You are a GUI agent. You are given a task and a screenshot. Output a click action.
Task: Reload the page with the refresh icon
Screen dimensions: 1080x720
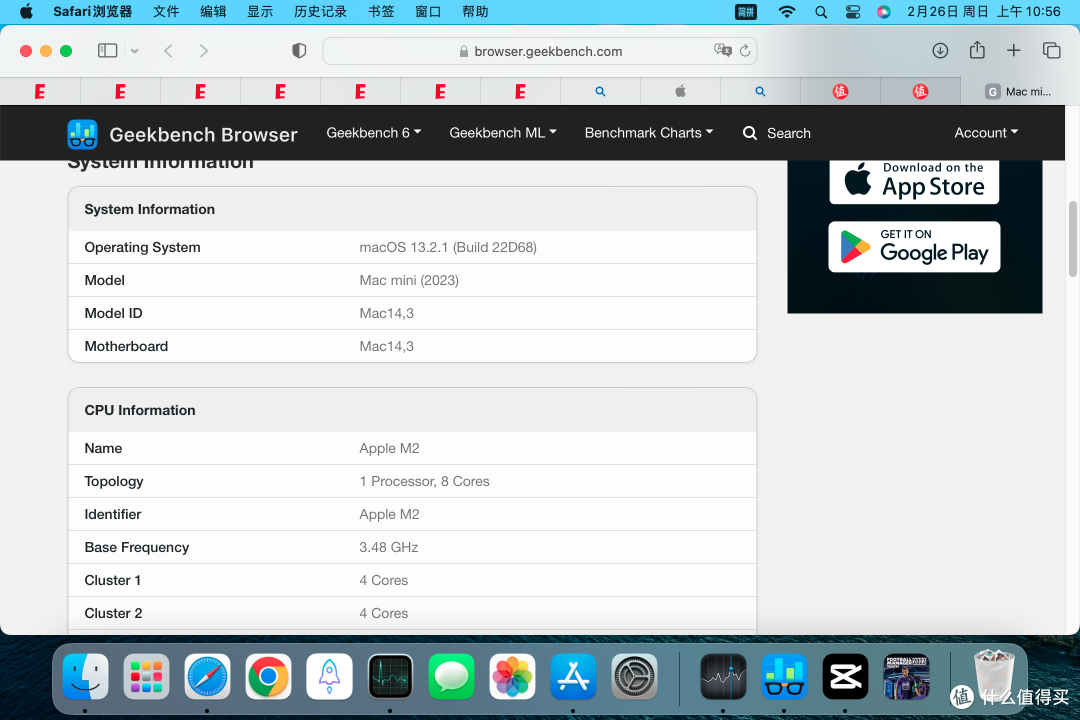(x=745, y=50)
